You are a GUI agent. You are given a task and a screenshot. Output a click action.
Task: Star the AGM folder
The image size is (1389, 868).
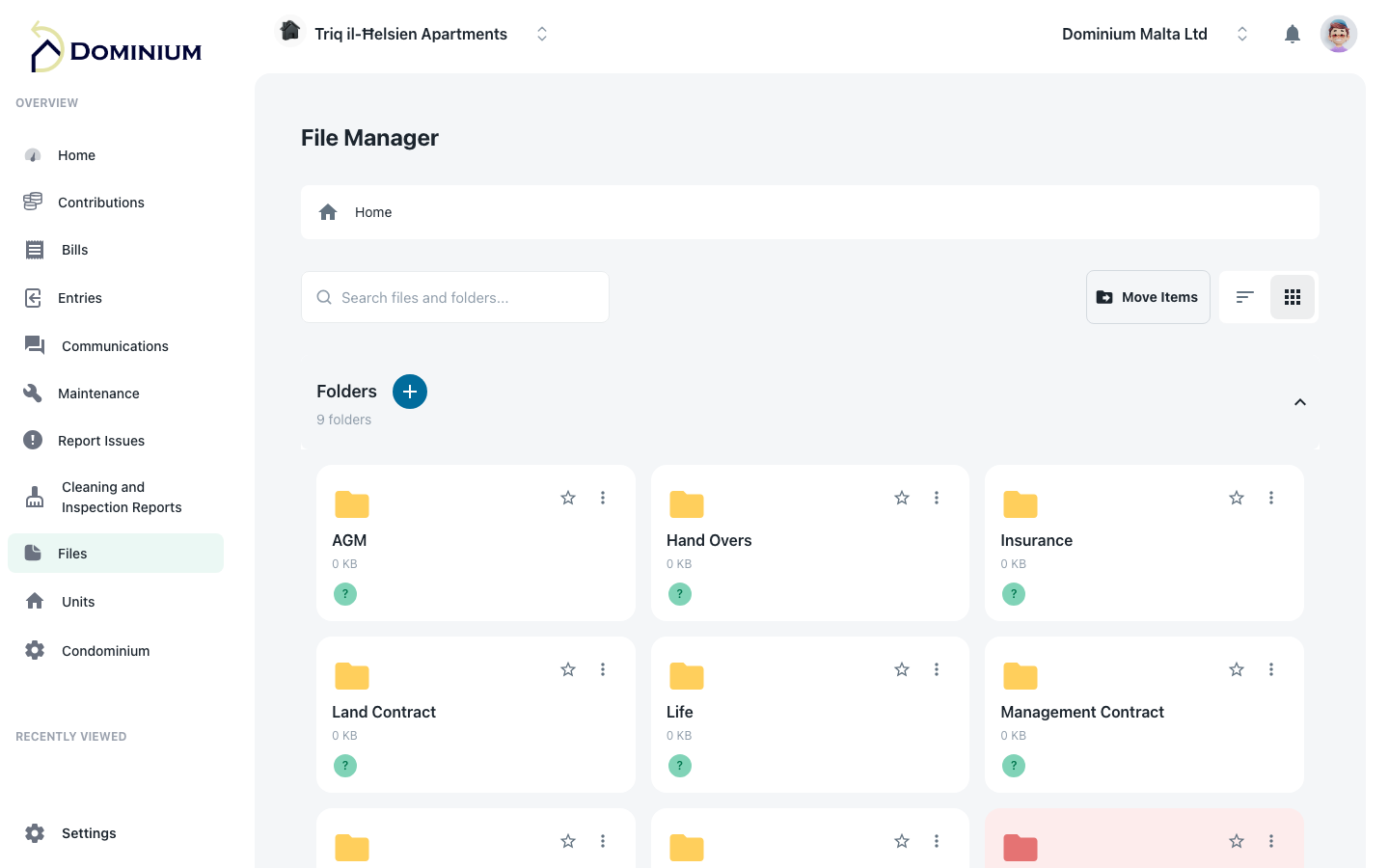click(568, 498)
